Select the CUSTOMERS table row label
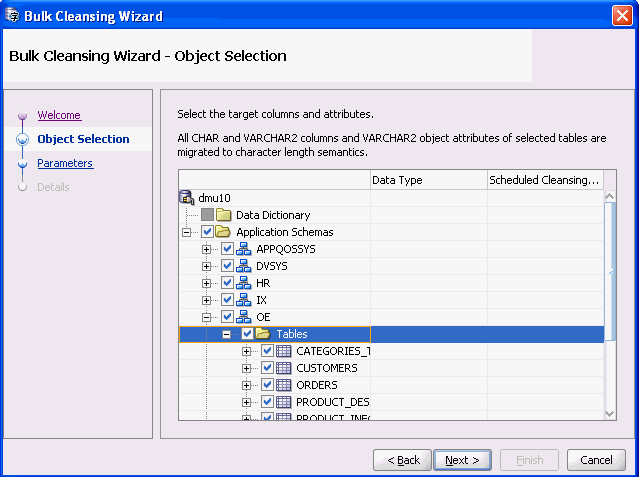Screen dimensions: 639x477 pyautogui.click(x=326, y=368)
